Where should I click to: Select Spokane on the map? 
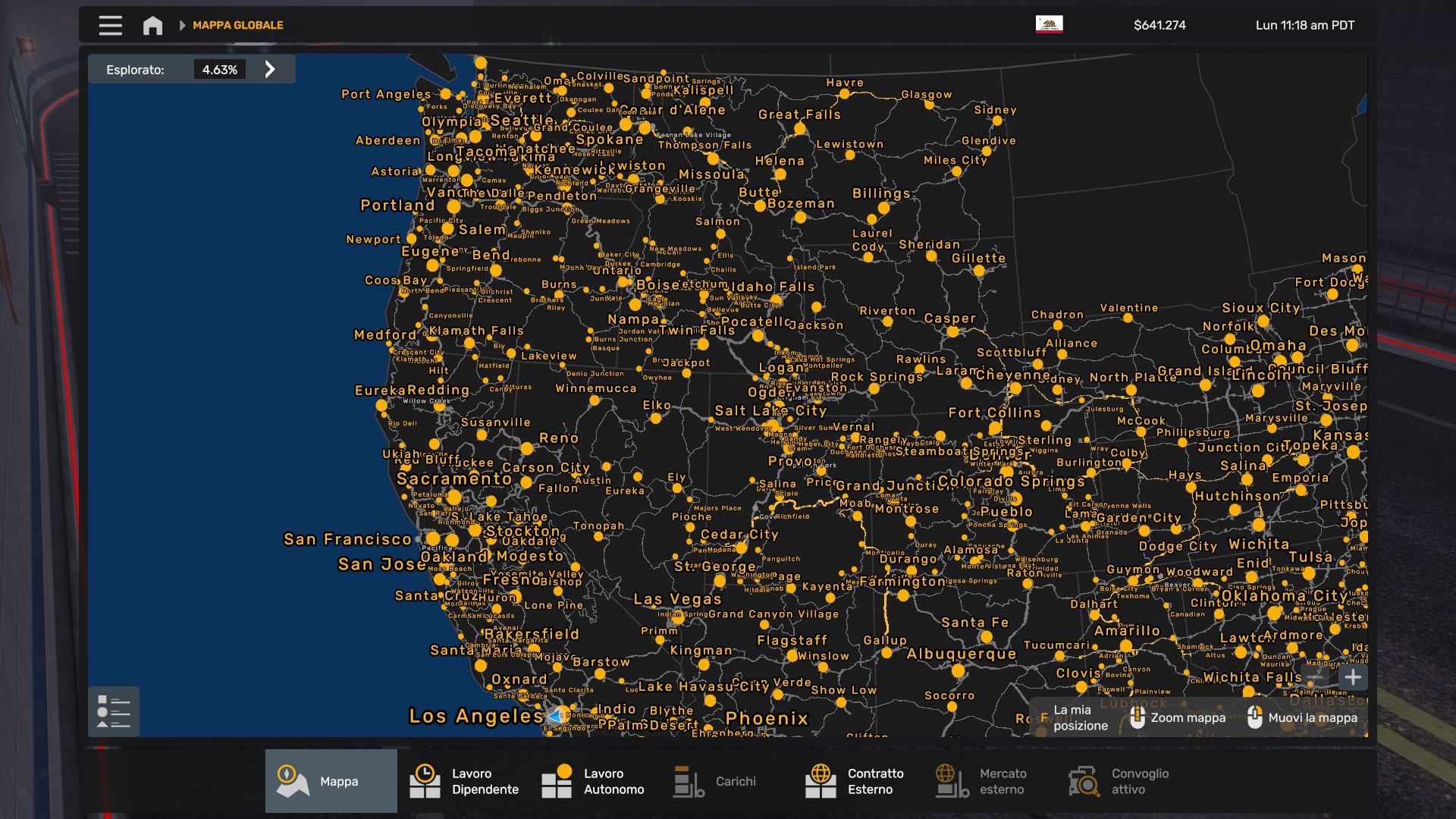coord(609,140)
